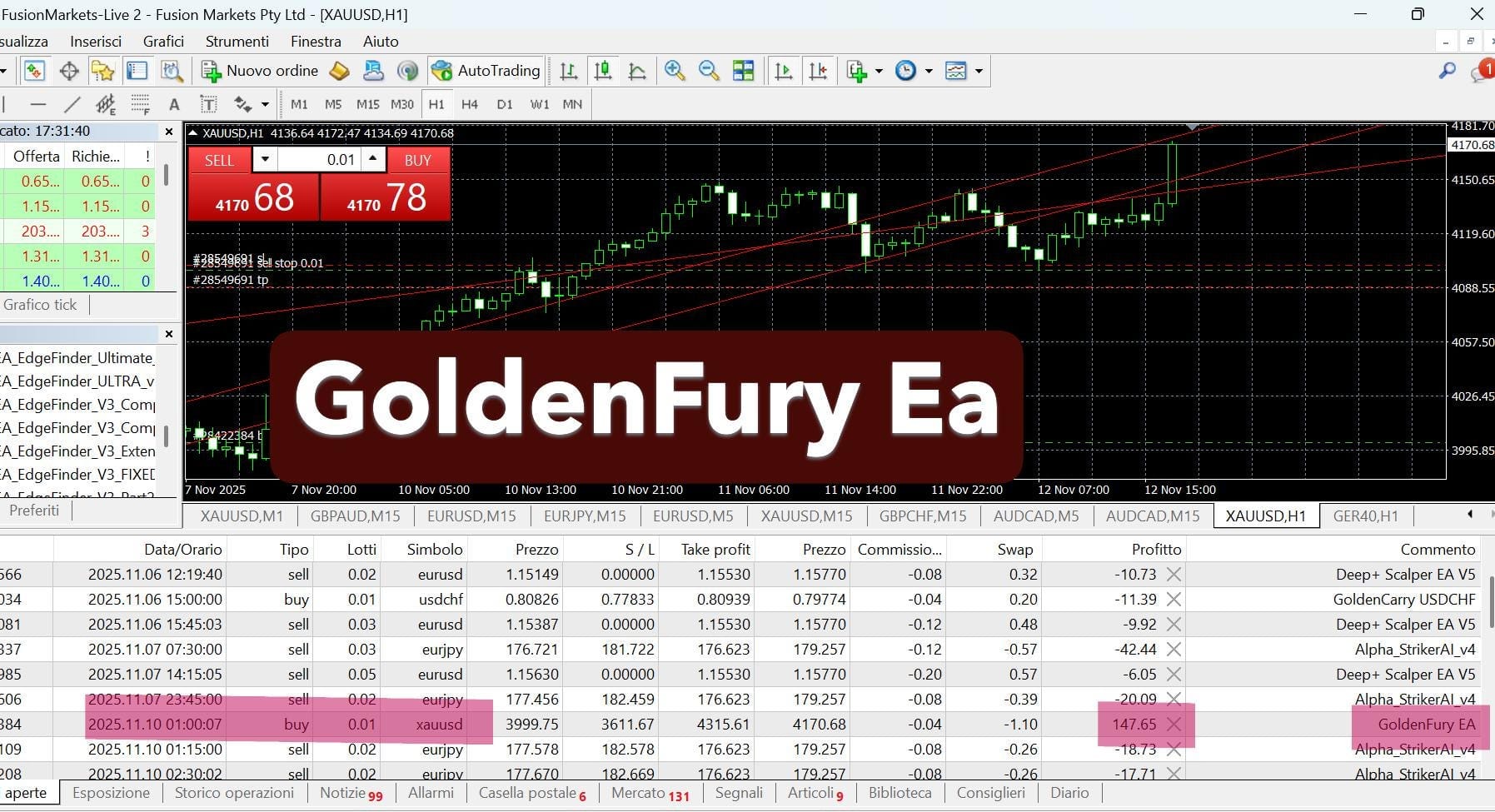Toggle the AutoTrading button

tap(486, 71)
